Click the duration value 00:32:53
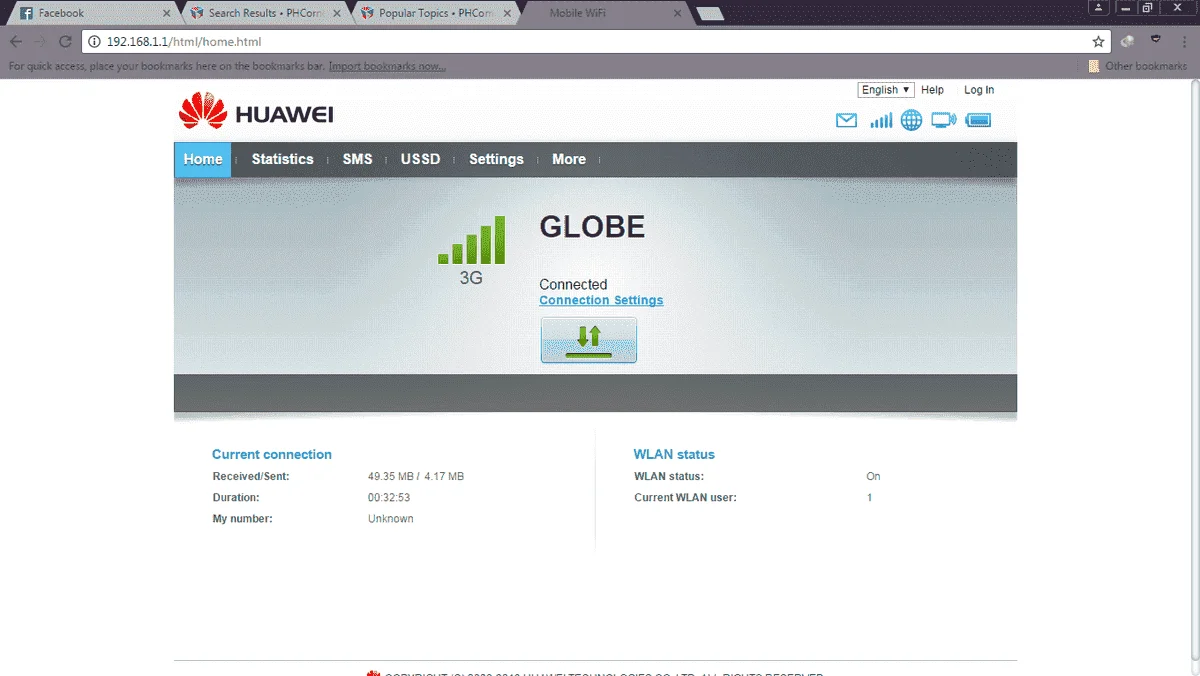This screenshot has width=1200, height=676. pos(389,498)
